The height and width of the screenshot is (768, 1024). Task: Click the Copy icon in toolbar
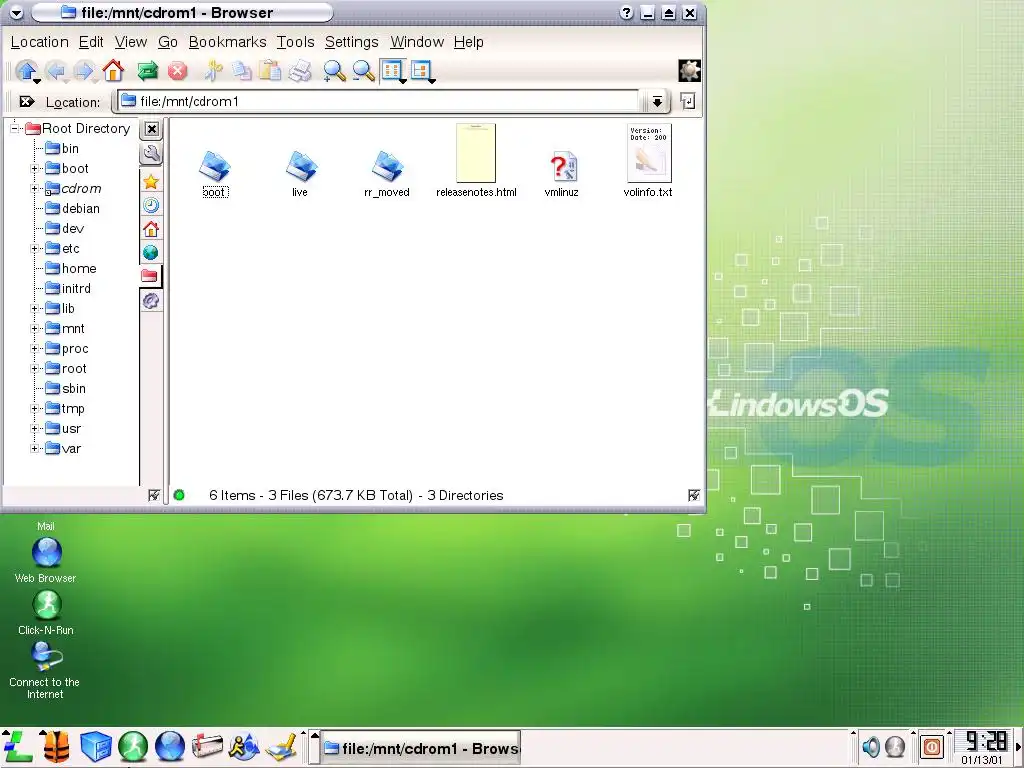pyautogui.click(x=242, y=71)
